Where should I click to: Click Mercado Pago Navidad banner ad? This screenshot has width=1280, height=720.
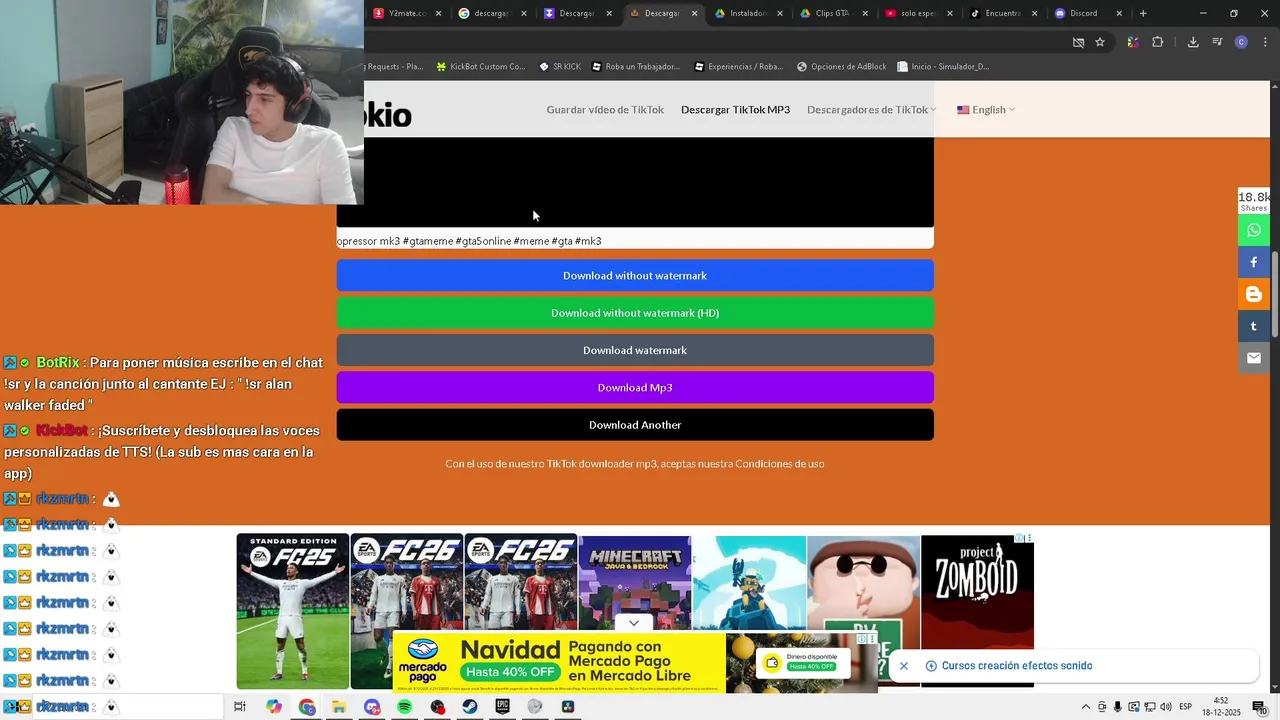pyautogui.click(x=635, y=662)
